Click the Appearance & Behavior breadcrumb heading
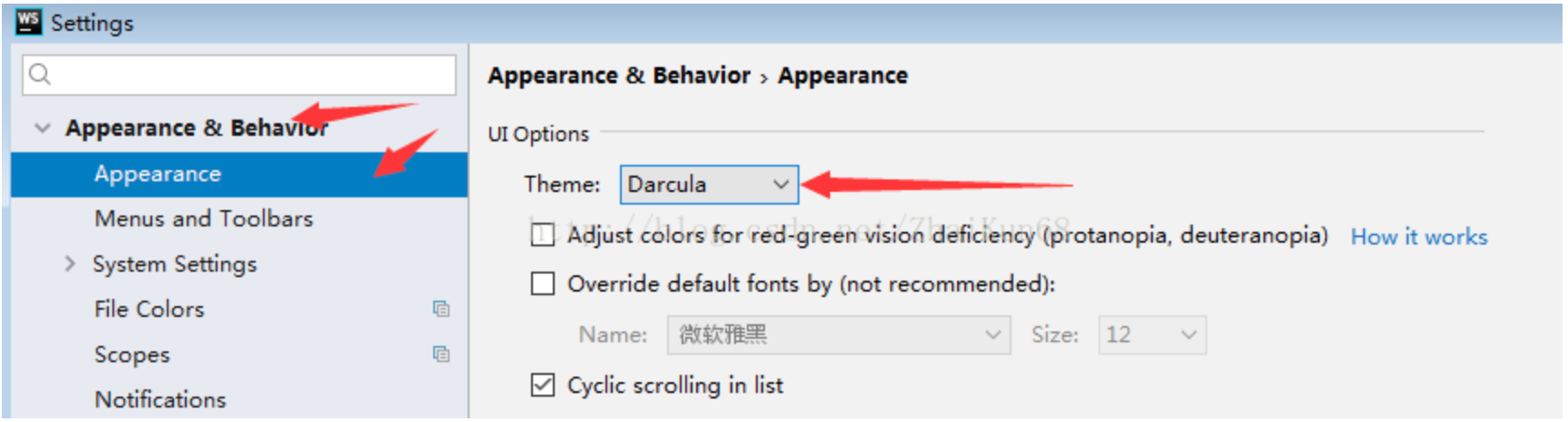Viewport: 1568px width, 422px height. 619,76
